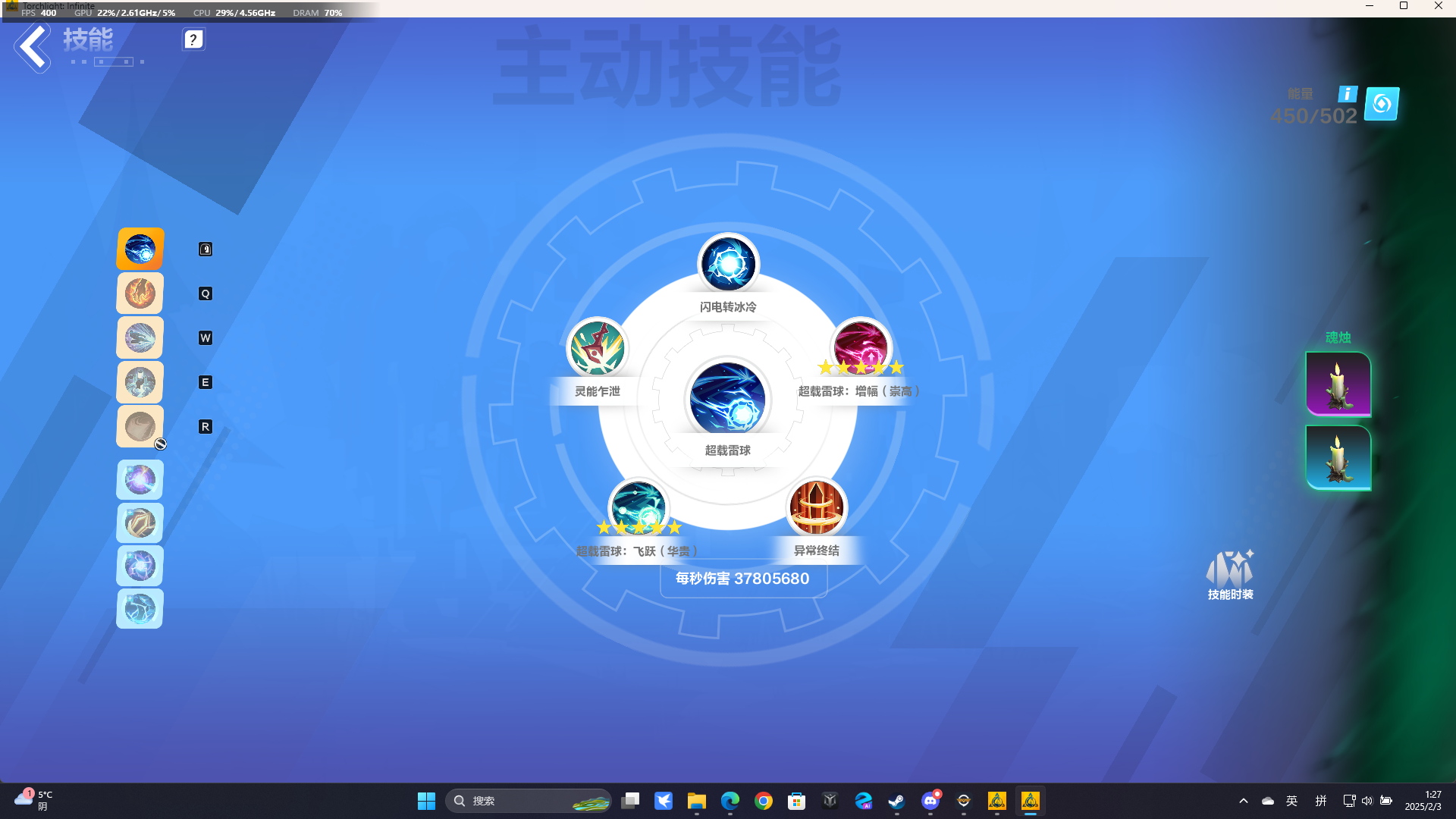Select the first blue passive skill slot
This screenshot has width=1456, height=819.
coord(140,480)
